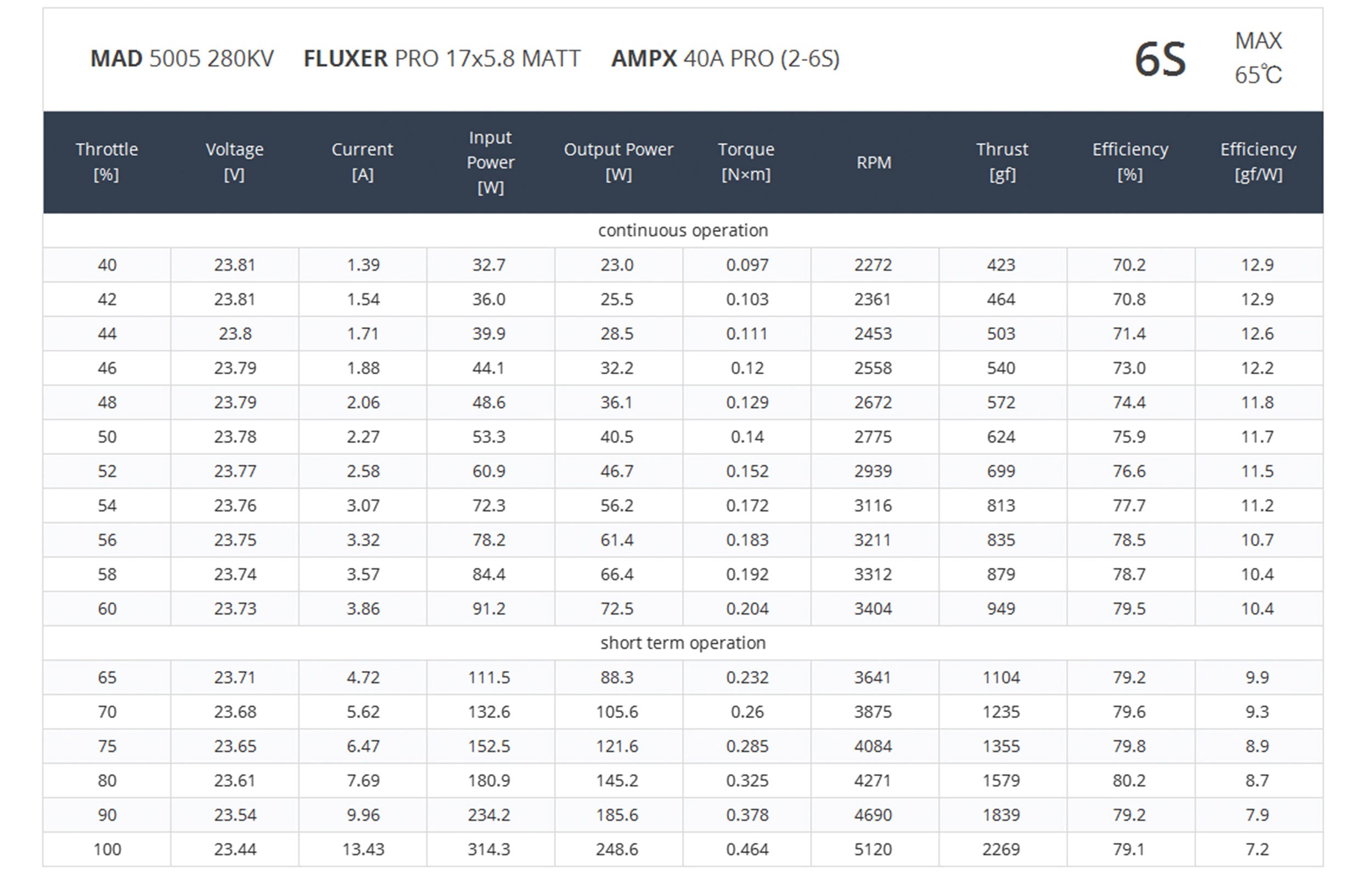Click the Efficiency [%] column header
The image size is (1372, 873).
click(x=1130, y=162)
